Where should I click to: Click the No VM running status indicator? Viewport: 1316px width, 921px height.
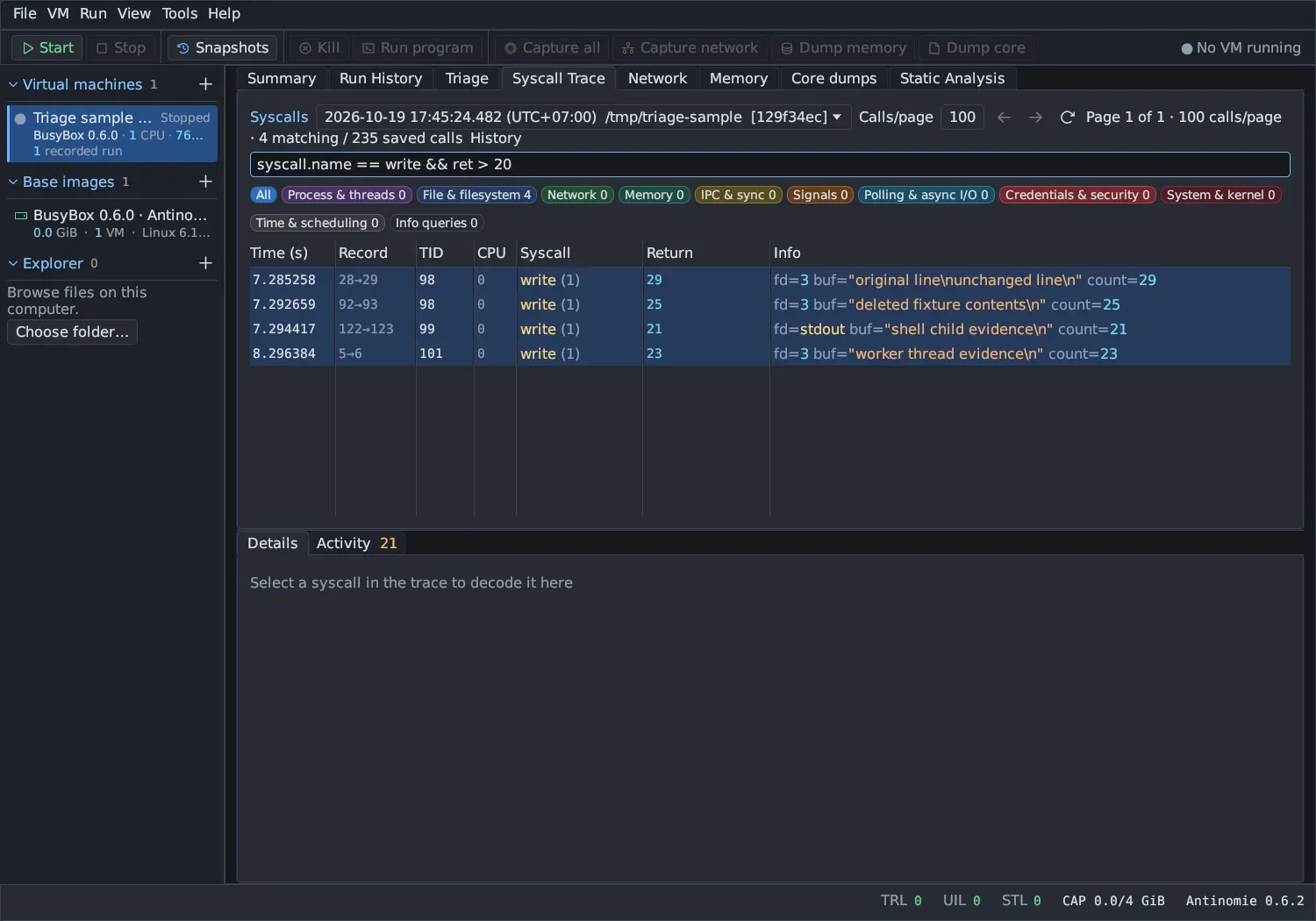[x=1241, y=47]
